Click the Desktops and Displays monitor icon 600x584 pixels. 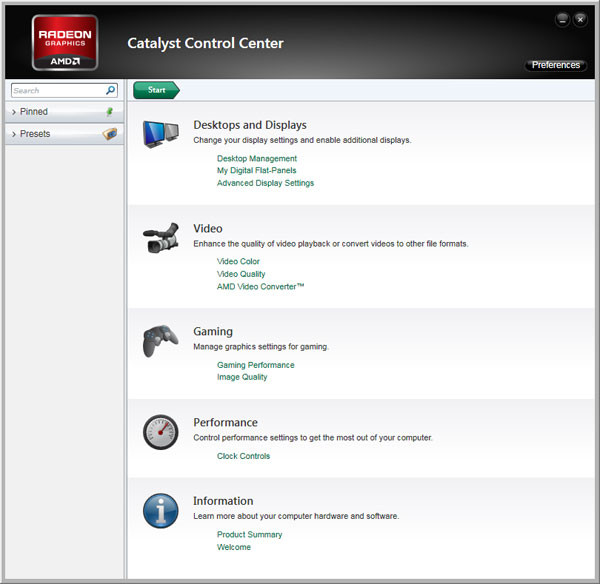(x=160, y=135)
